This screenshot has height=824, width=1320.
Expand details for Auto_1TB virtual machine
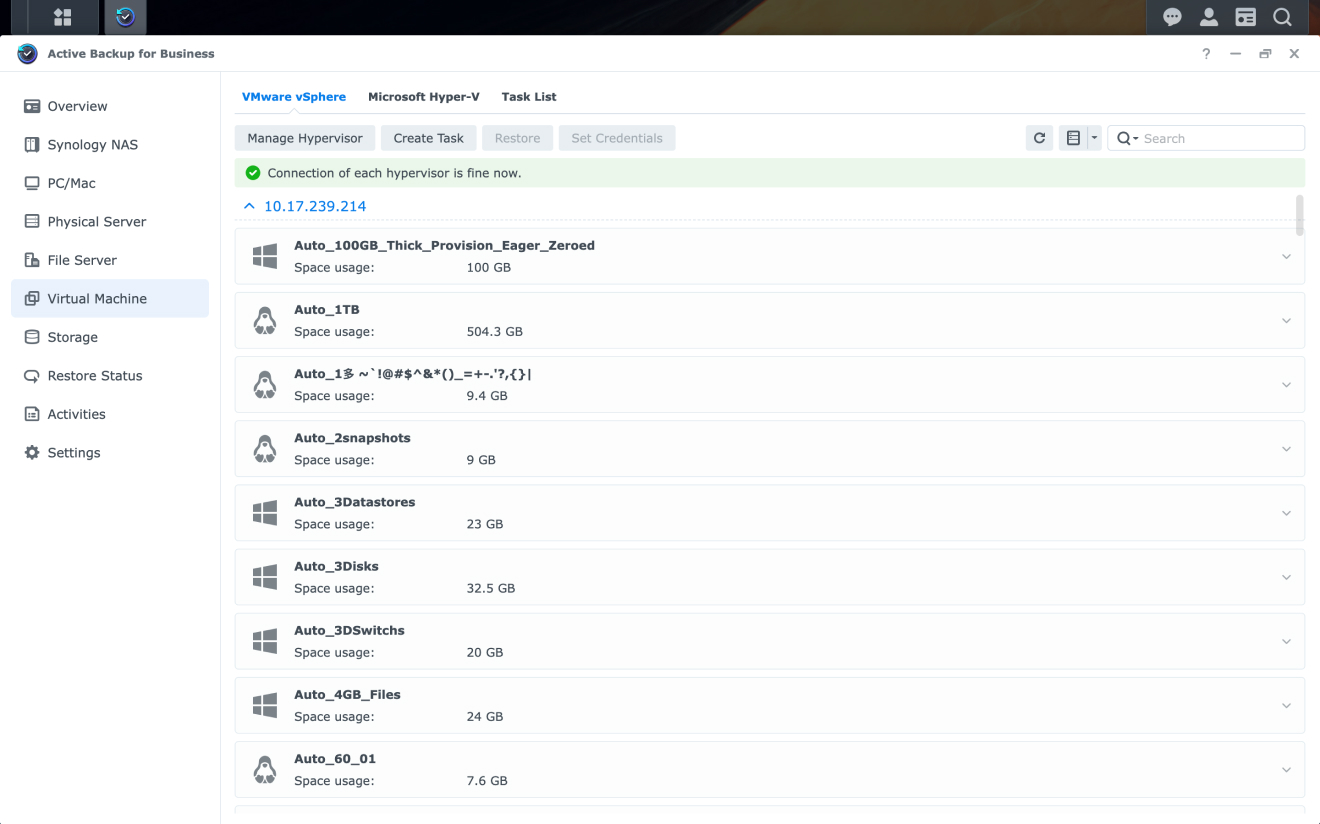pyautogui.click(x=1286, y=320)
